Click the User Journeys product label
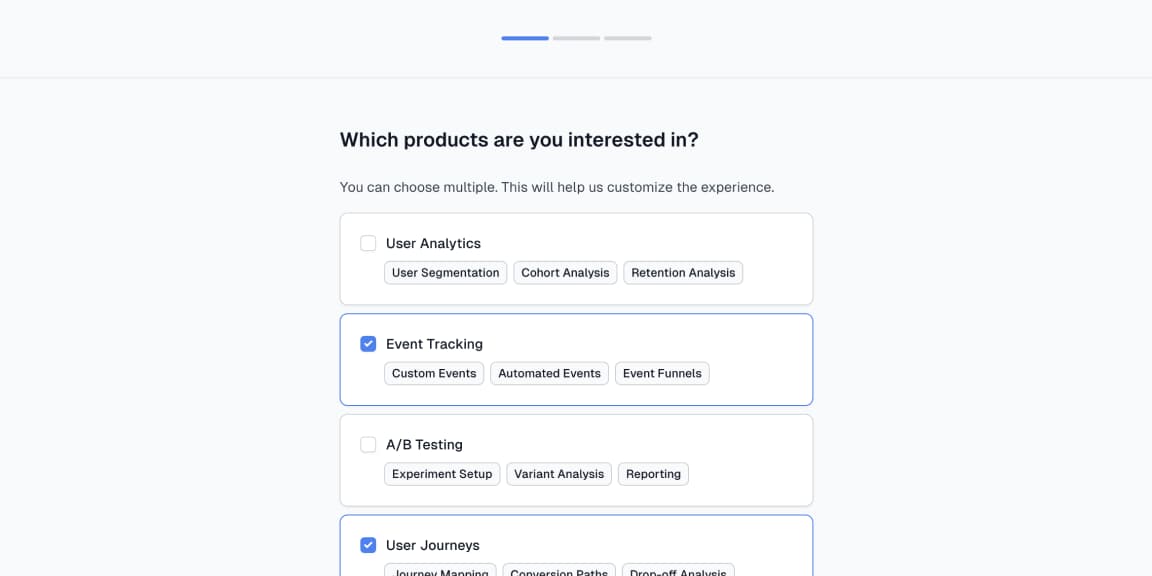 click(x=432, y=545)
